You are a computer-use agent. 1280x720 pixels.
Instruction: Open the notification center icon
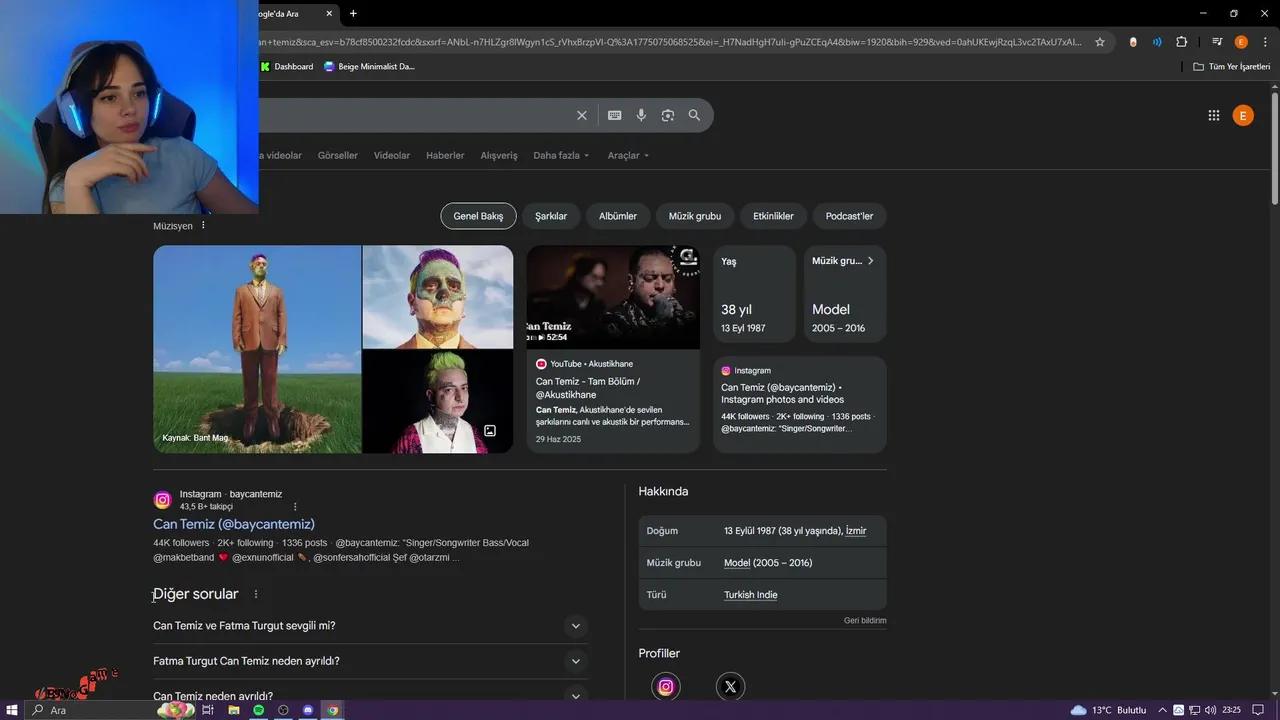pos(1258,710)
